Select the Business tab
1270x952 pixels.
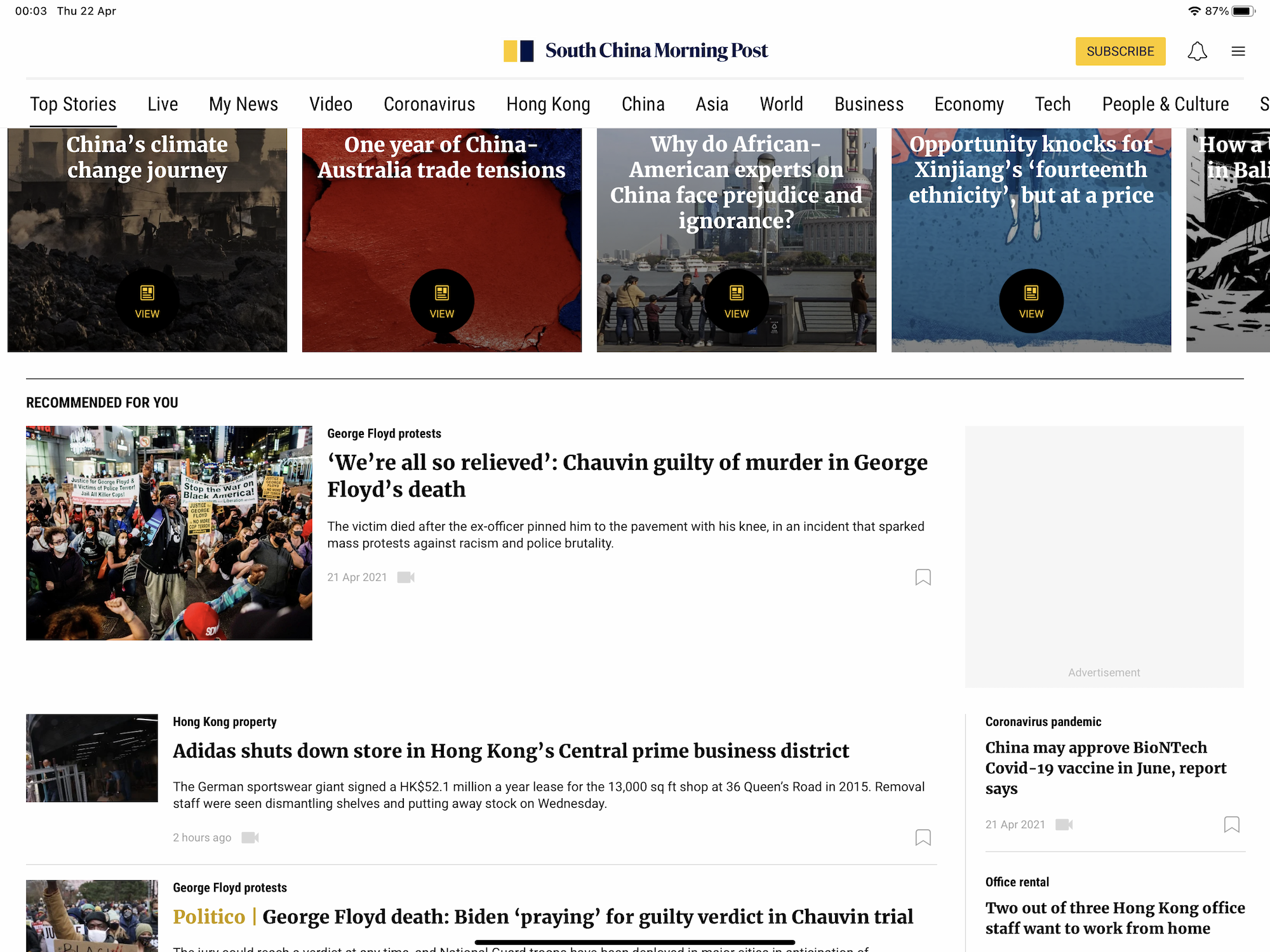pyautogui.click(x=869, y=104)
